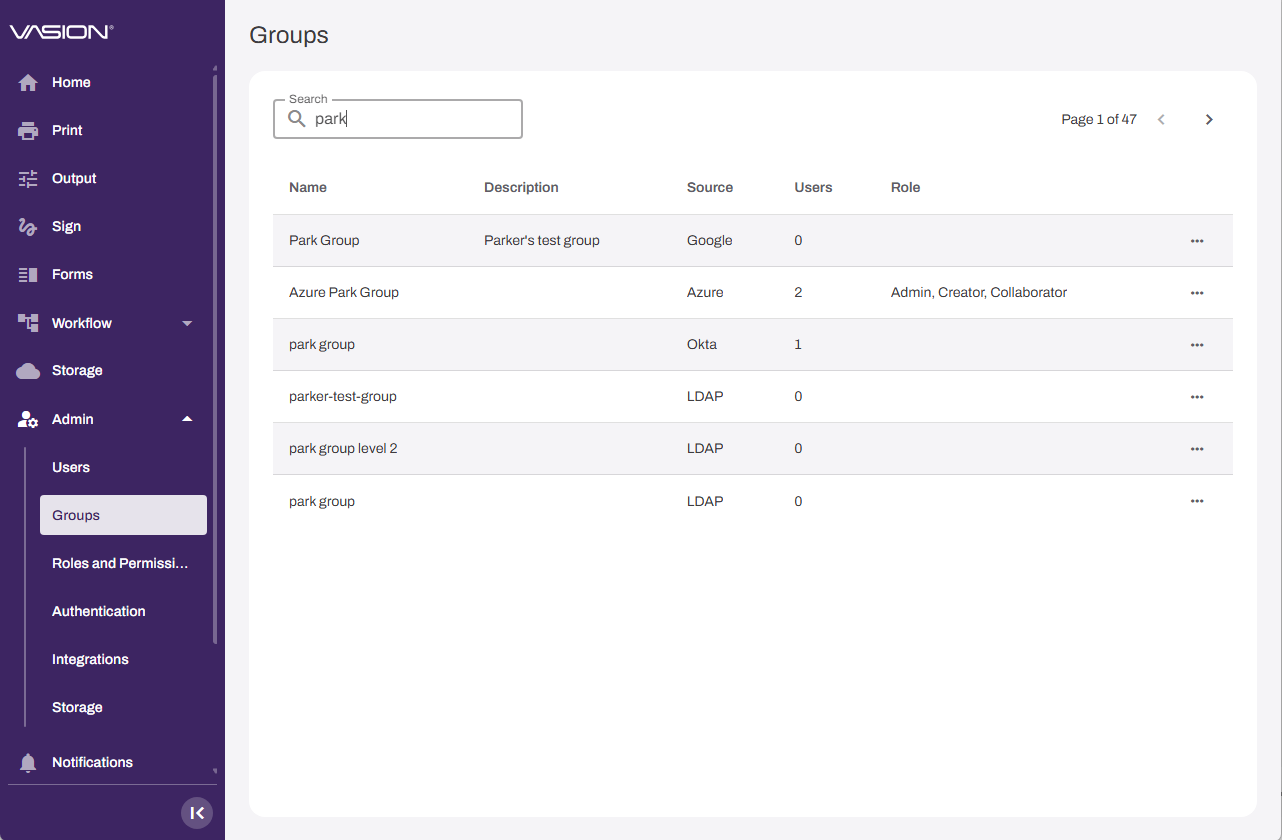Click the Source column header
Screen dimensions: 1282x840
[x=710, y=188]
